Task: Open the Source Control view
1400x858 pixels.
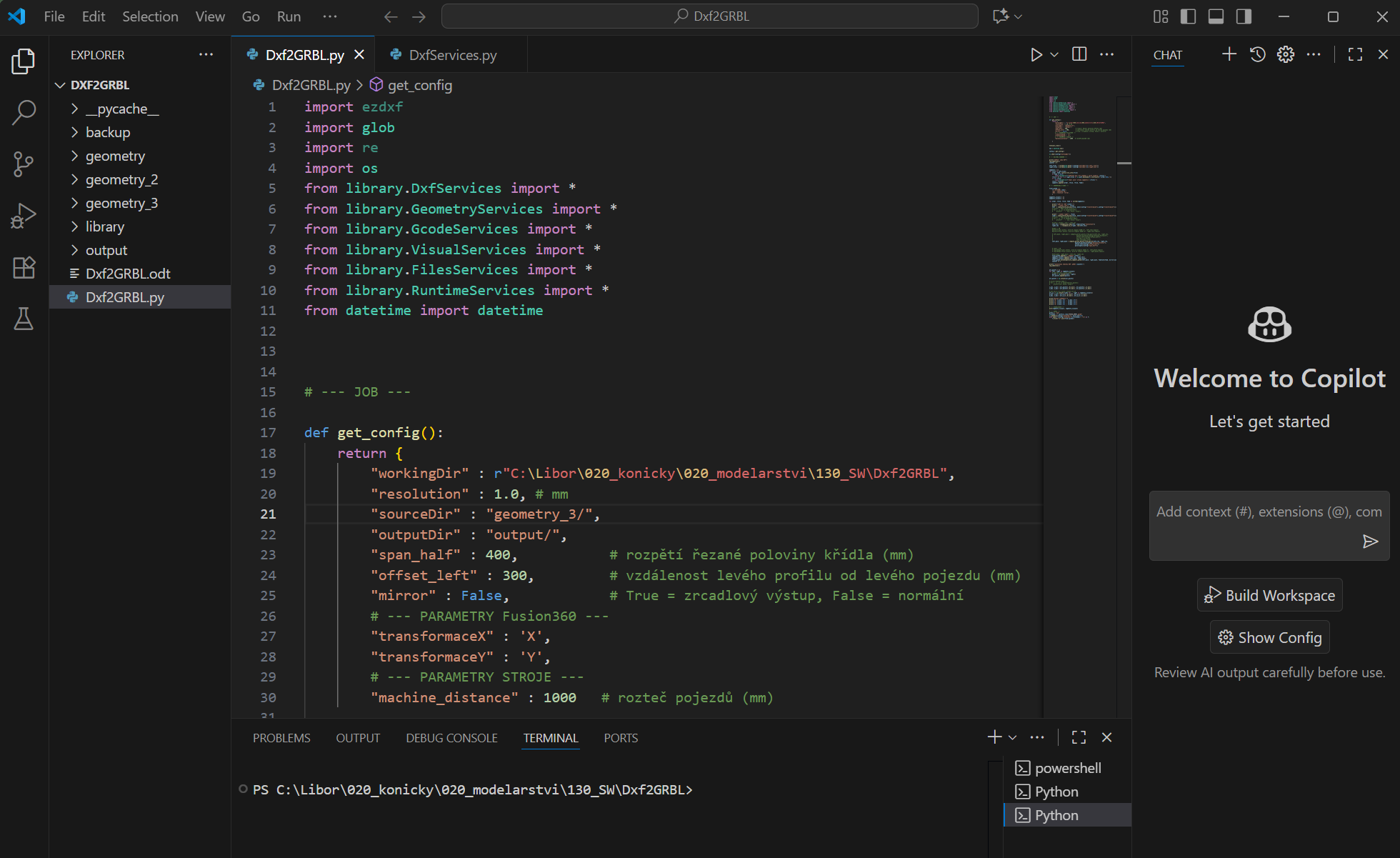Action: coord(24,164)
